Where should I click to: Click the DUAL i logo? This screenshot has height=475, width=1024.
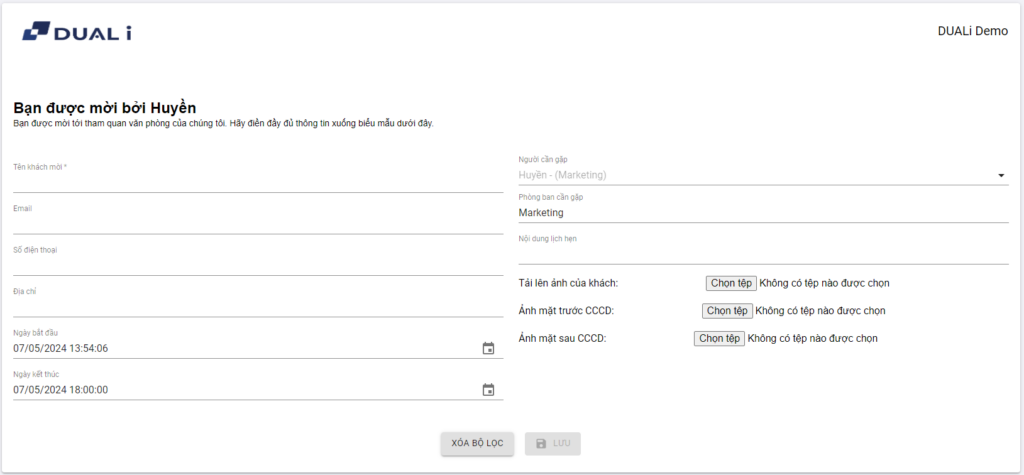(76, 33)
